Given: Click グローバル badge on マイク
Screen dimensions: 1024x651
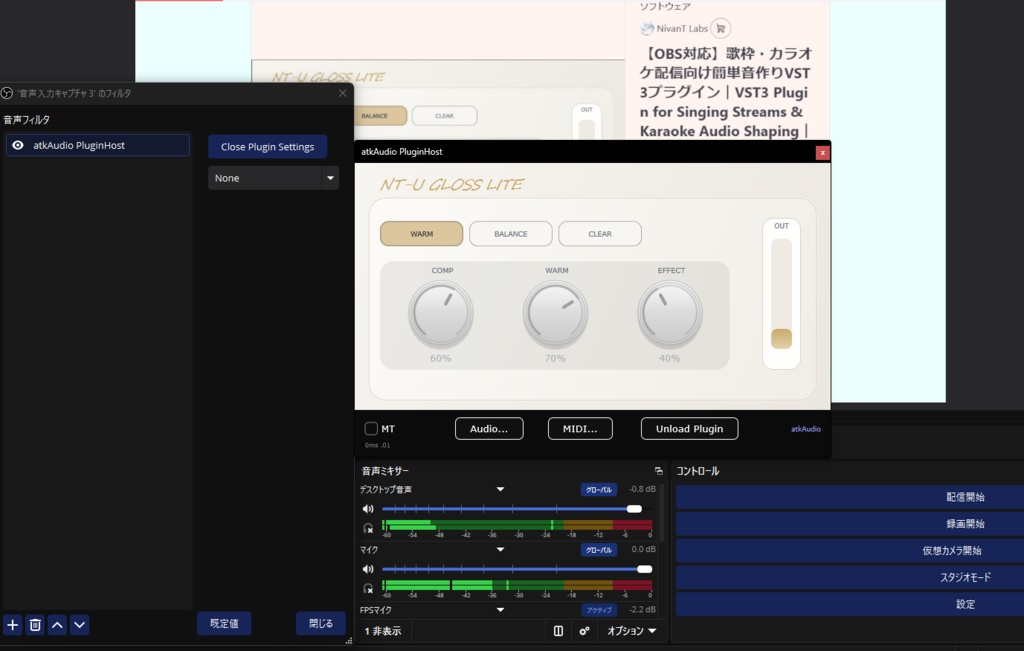Looking at the screenshot, I should [x=599, y=550].
